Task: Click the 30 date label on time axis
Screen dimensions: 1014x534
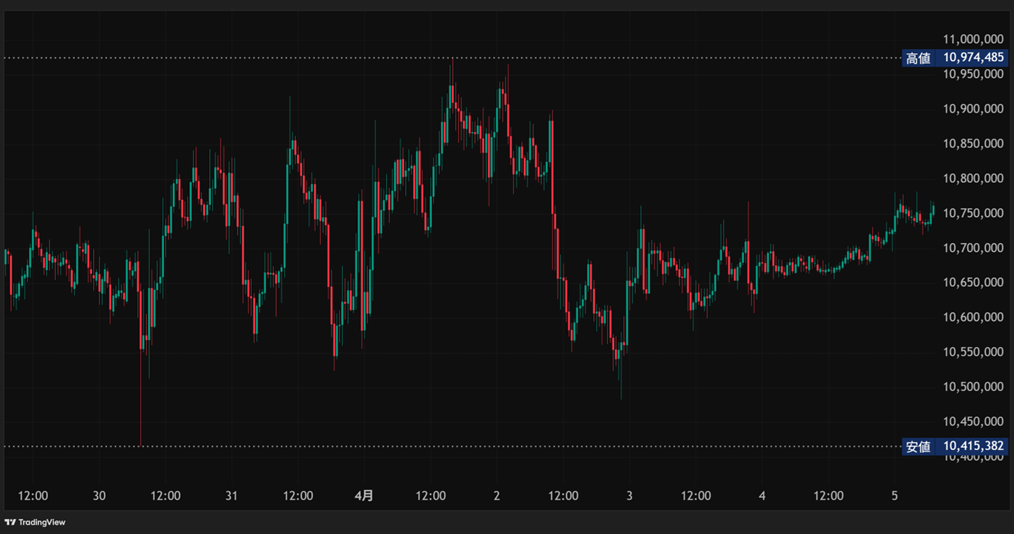Action: tap(99, 496)
